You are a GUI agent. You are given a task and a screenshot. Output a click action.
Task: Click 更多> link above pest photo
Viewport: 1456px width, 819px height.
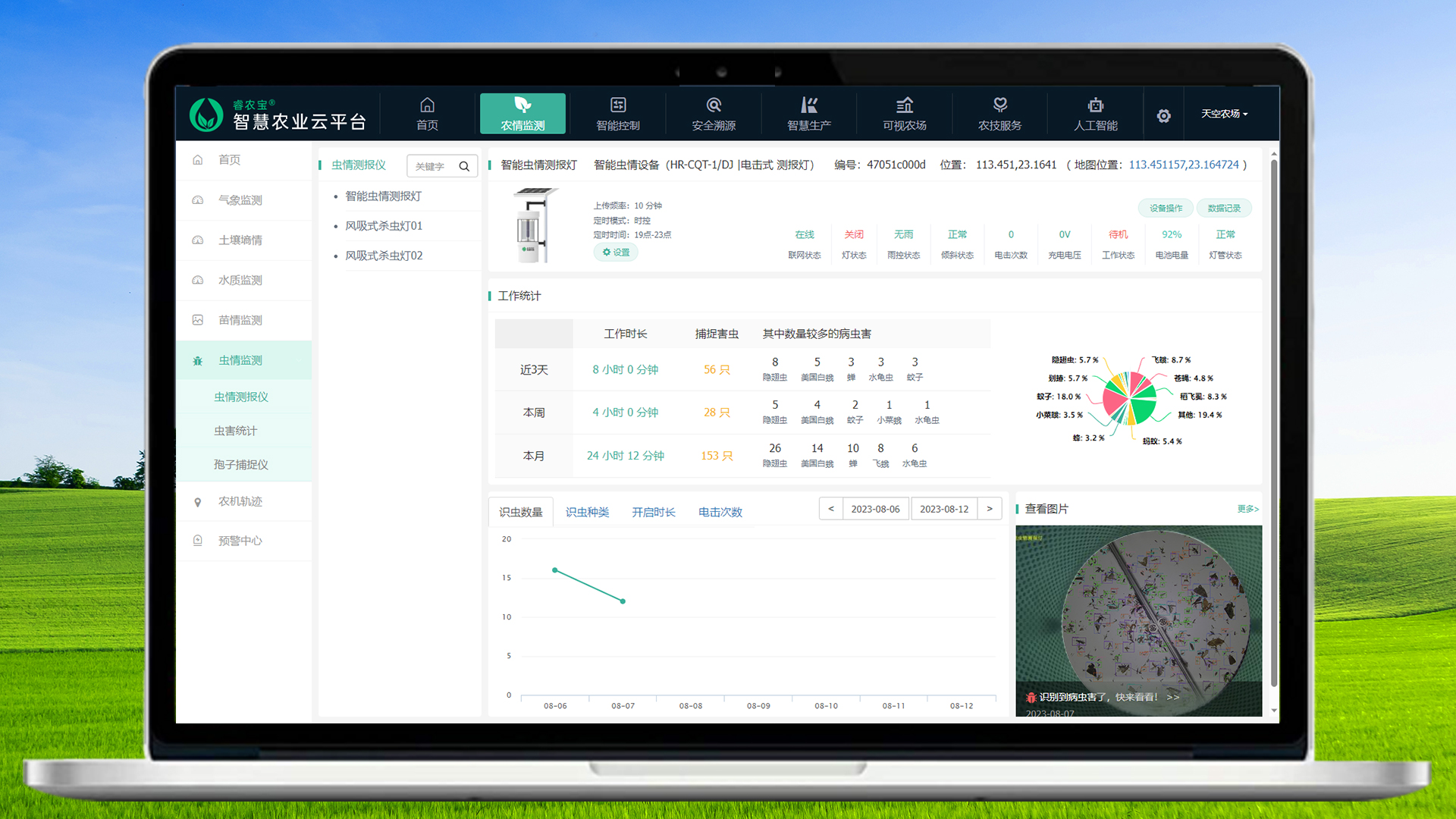point(1247,509)
